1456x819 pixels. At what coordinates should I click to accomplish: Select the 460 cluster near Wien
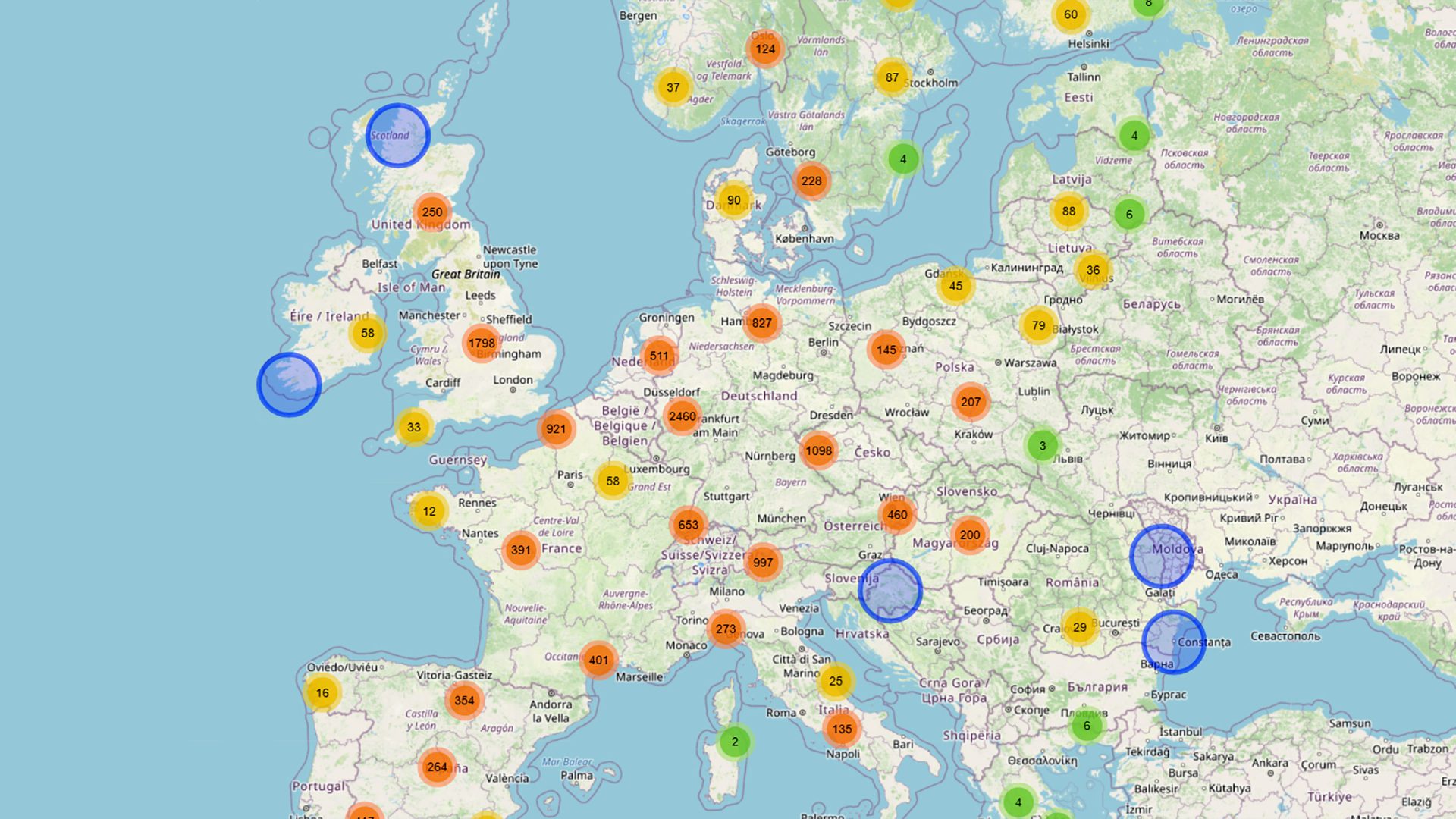pos(897,514)
